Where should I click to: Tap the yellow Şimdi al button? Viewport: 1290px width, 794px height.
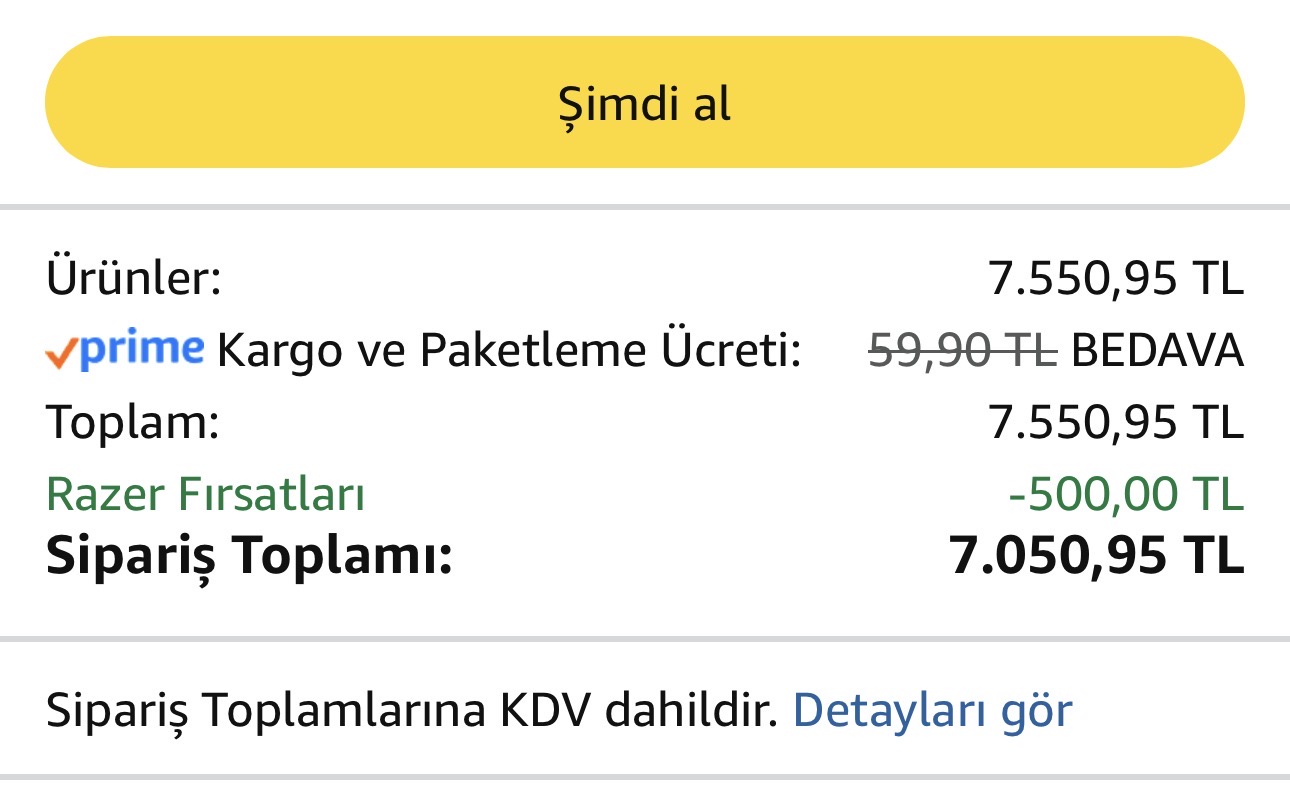[644, 102]
